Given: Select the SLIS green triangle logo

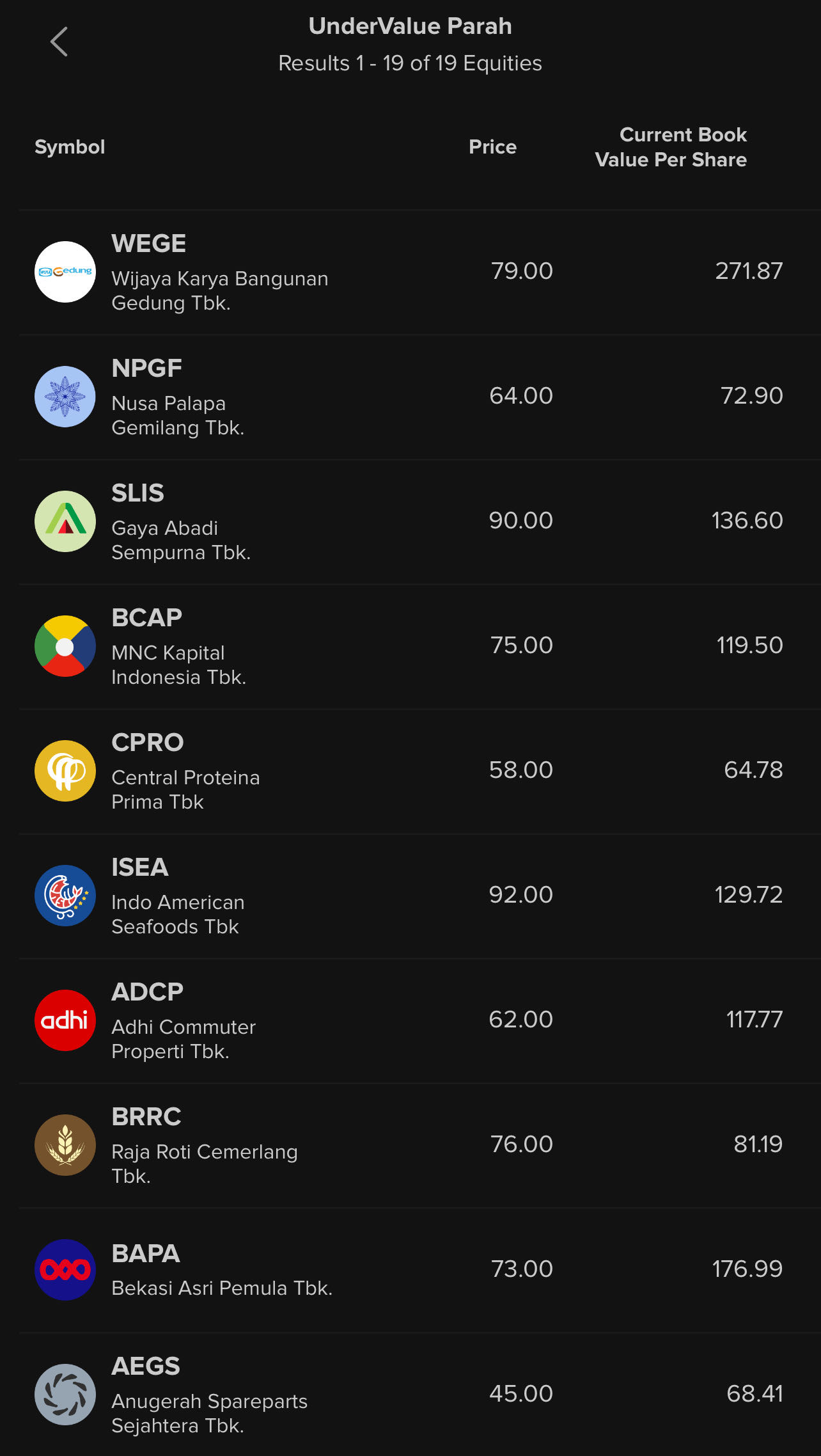Looking at the screenshot, I should [65, 521].
